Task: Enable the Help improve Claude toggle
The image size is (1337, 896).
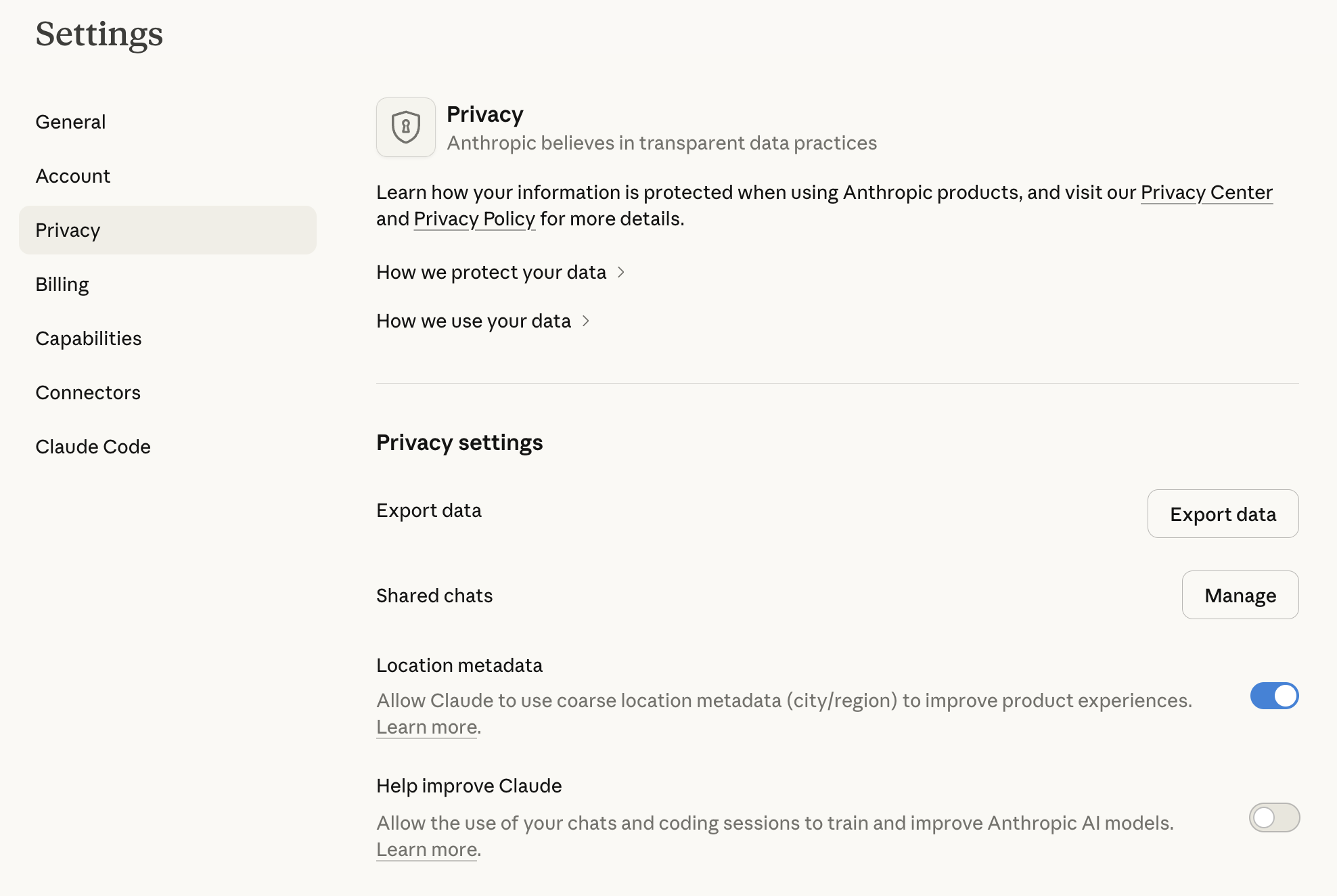Action: pyautogui.click(x=1274, y=817)
